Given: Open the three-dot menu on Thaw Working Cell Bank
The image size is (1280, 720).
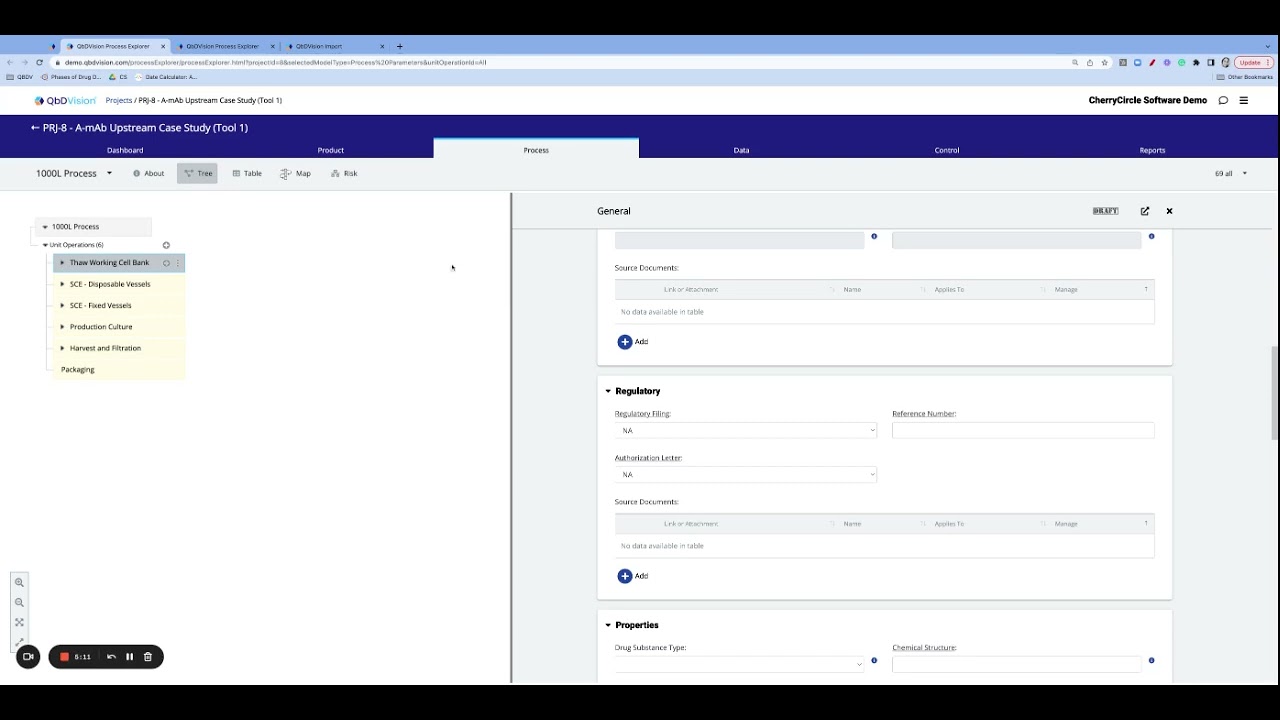Looking at the screenshot, I should (178, 263).
